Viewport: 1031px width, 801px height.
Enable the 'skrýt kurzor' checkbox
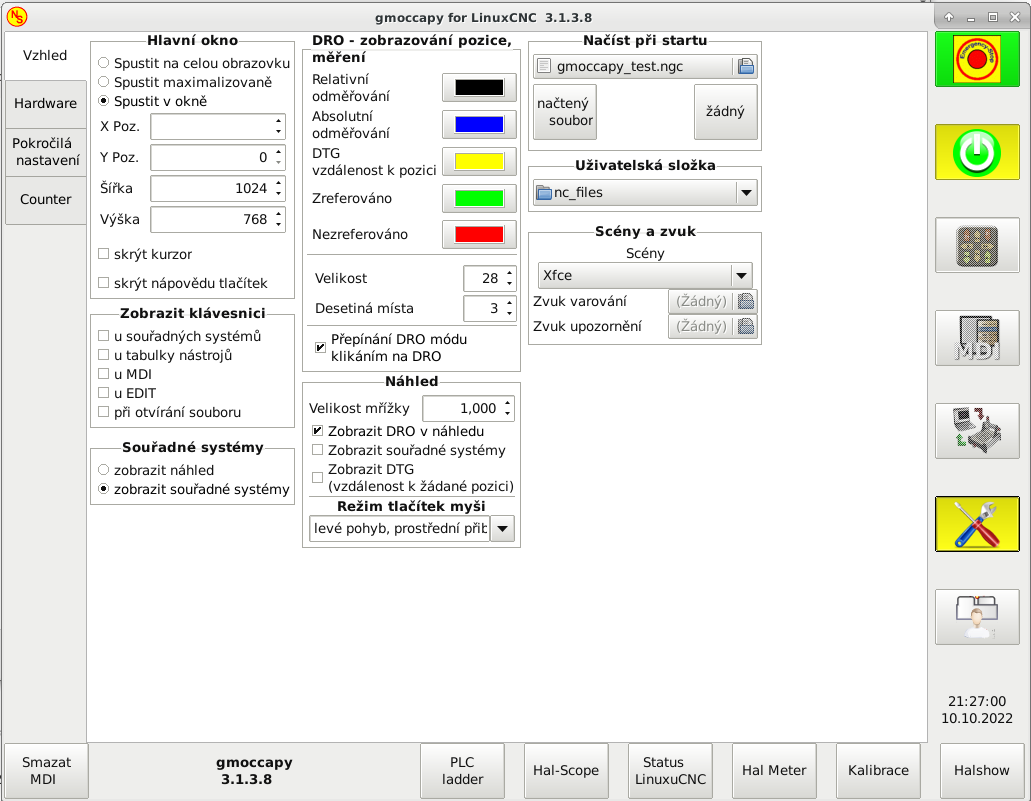click(x=104, y=254)
